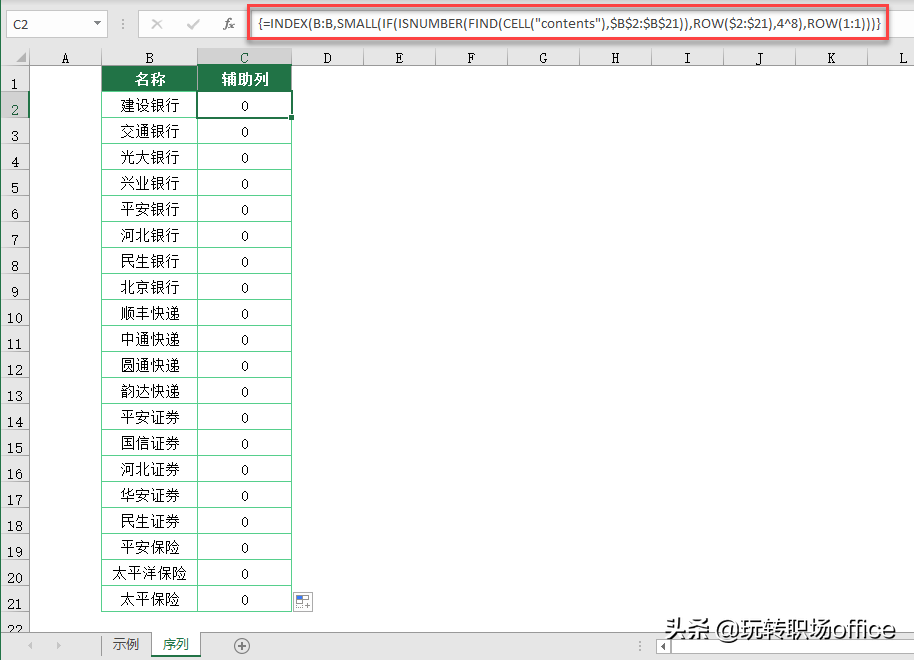The width and height of the screenshot is (914, 660).
Task: Add a new sheet with plus icon
Action: click(242, 645)
